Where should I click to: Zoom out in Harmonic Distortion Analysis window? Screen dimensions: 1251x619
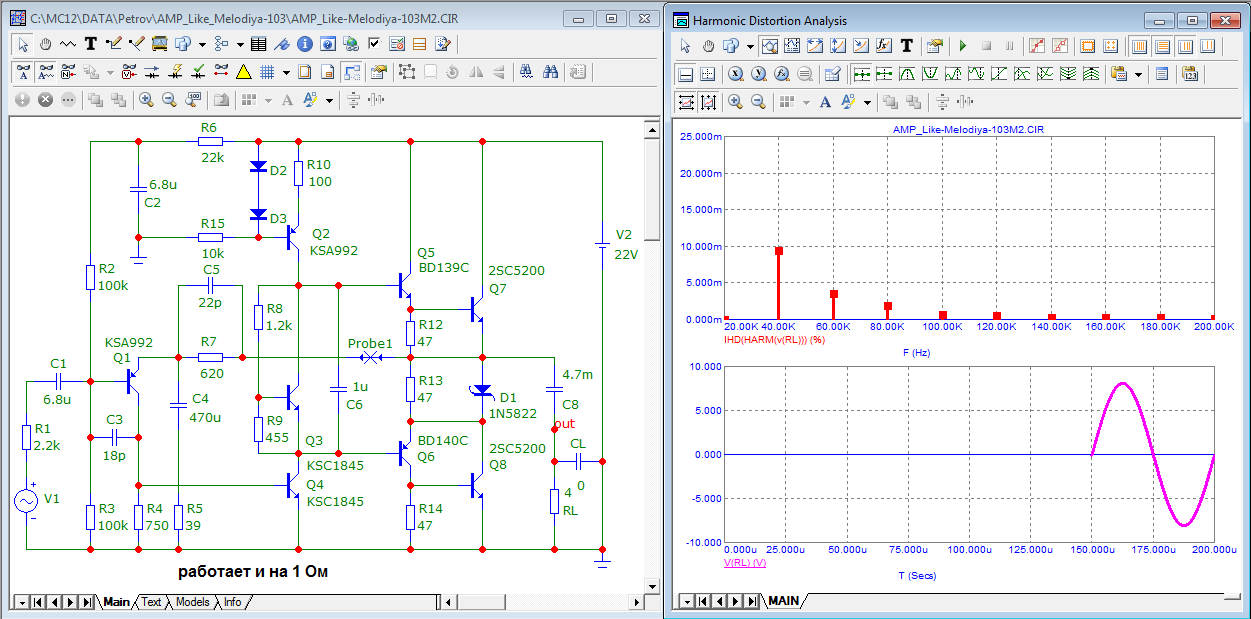pyautogui.click(x=758, y=101)
